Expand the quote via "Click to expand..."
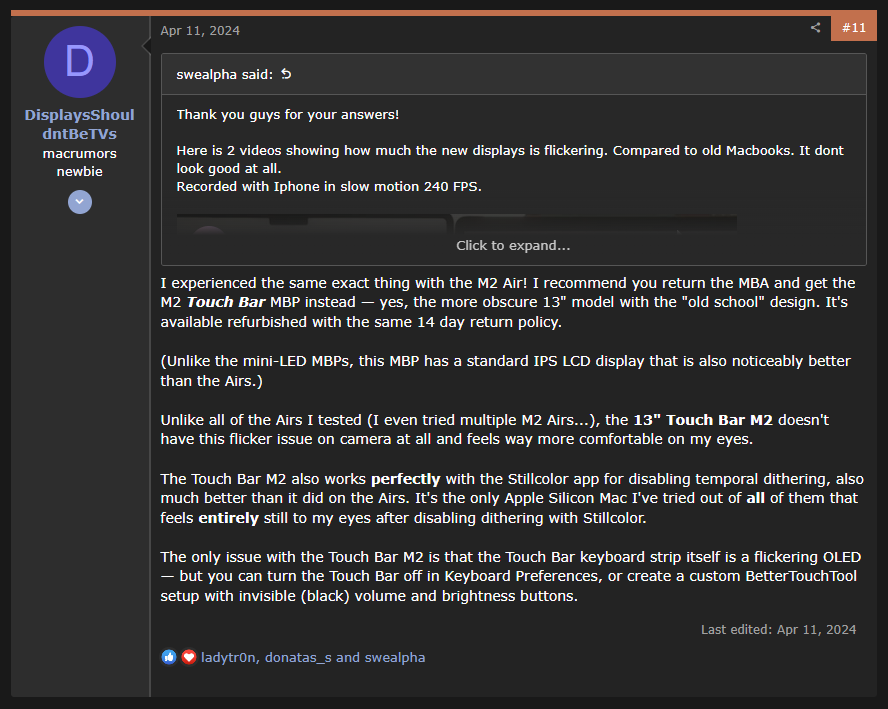 pos(513,246)
